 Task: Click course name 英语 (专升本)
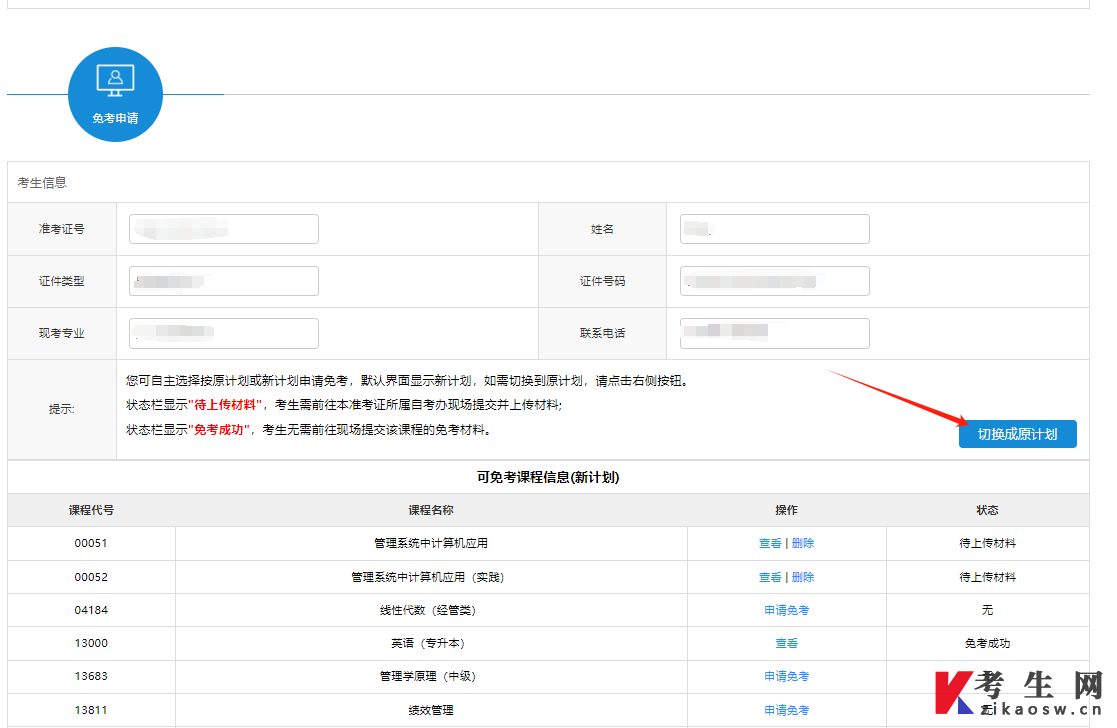click(427, 643)
